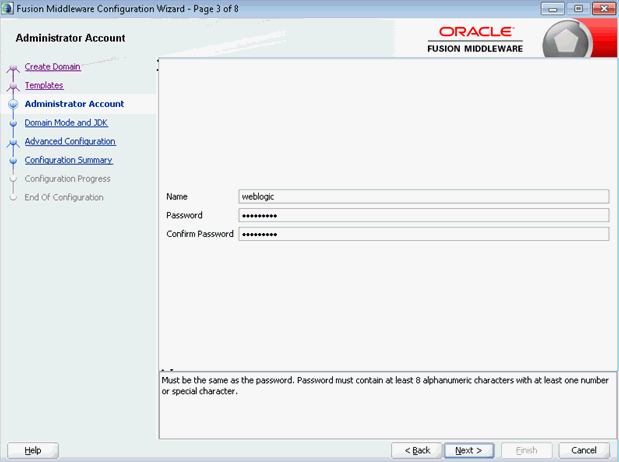The image size is (619, 462).
Task: Click the Confirm Password label
Action: pos(200,234)
